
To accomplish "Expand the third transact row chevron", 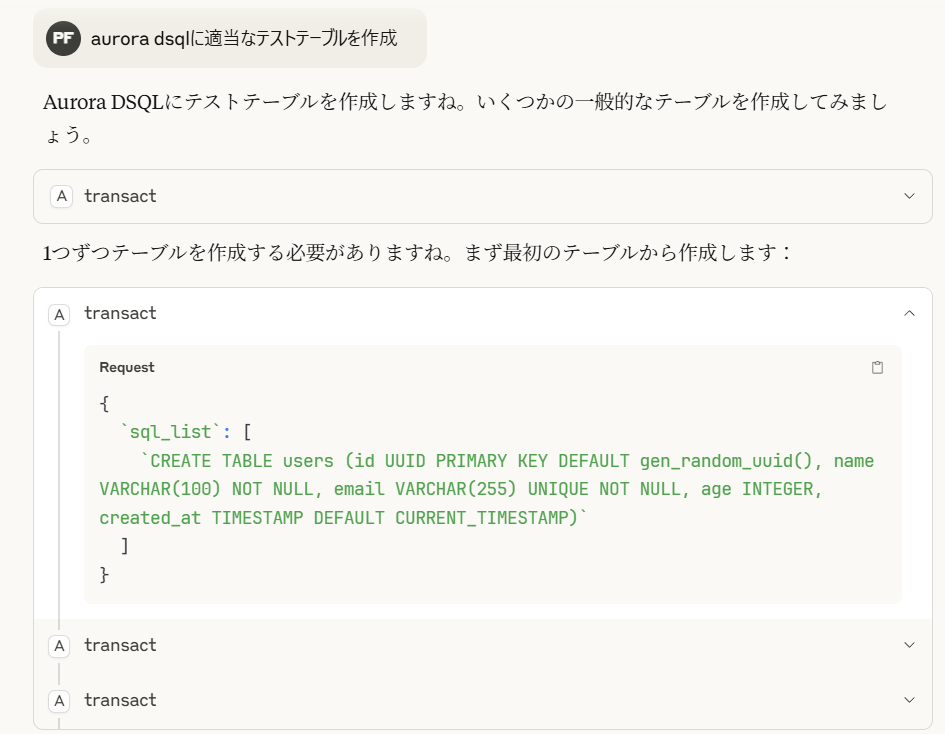I will click(x=909, y=645).
